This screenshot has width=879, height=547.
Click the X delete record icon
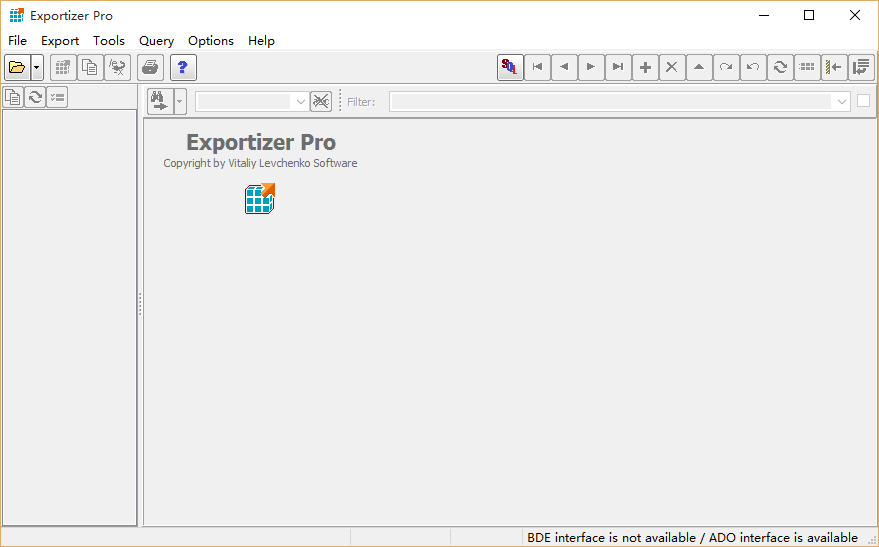[x=672, y=67]
